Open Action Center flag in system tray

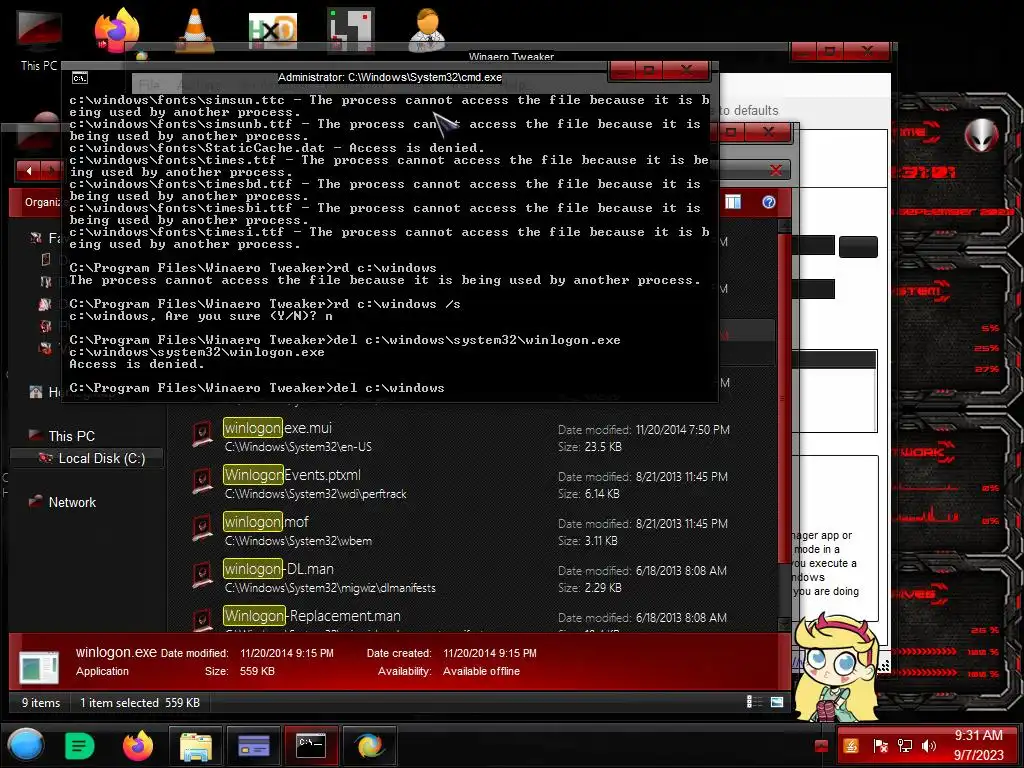(x=880, y=745)
